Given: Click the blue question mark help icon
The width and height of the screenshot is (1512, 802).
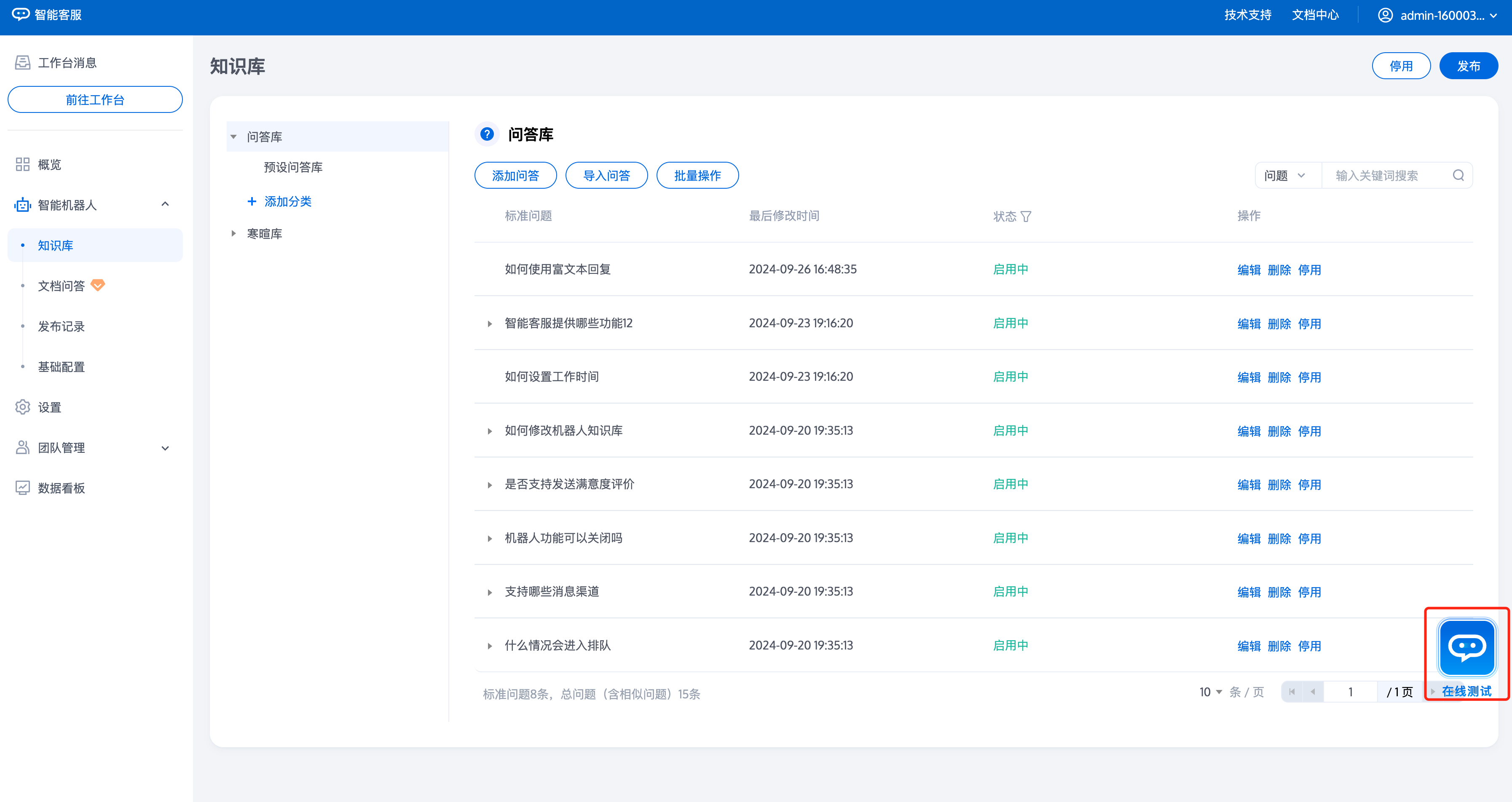Looking at the screenshot, I should pyautogui.click(x=487, y=134).
